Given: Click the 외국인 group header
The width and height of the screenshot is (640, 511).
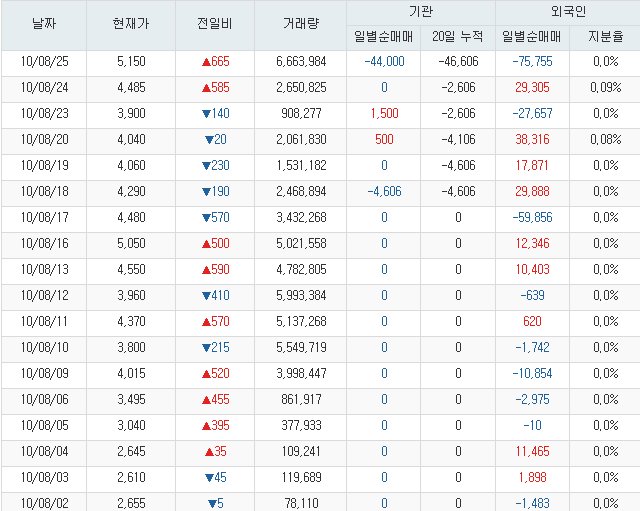Looking at the screenshot, I should (568, 11).
